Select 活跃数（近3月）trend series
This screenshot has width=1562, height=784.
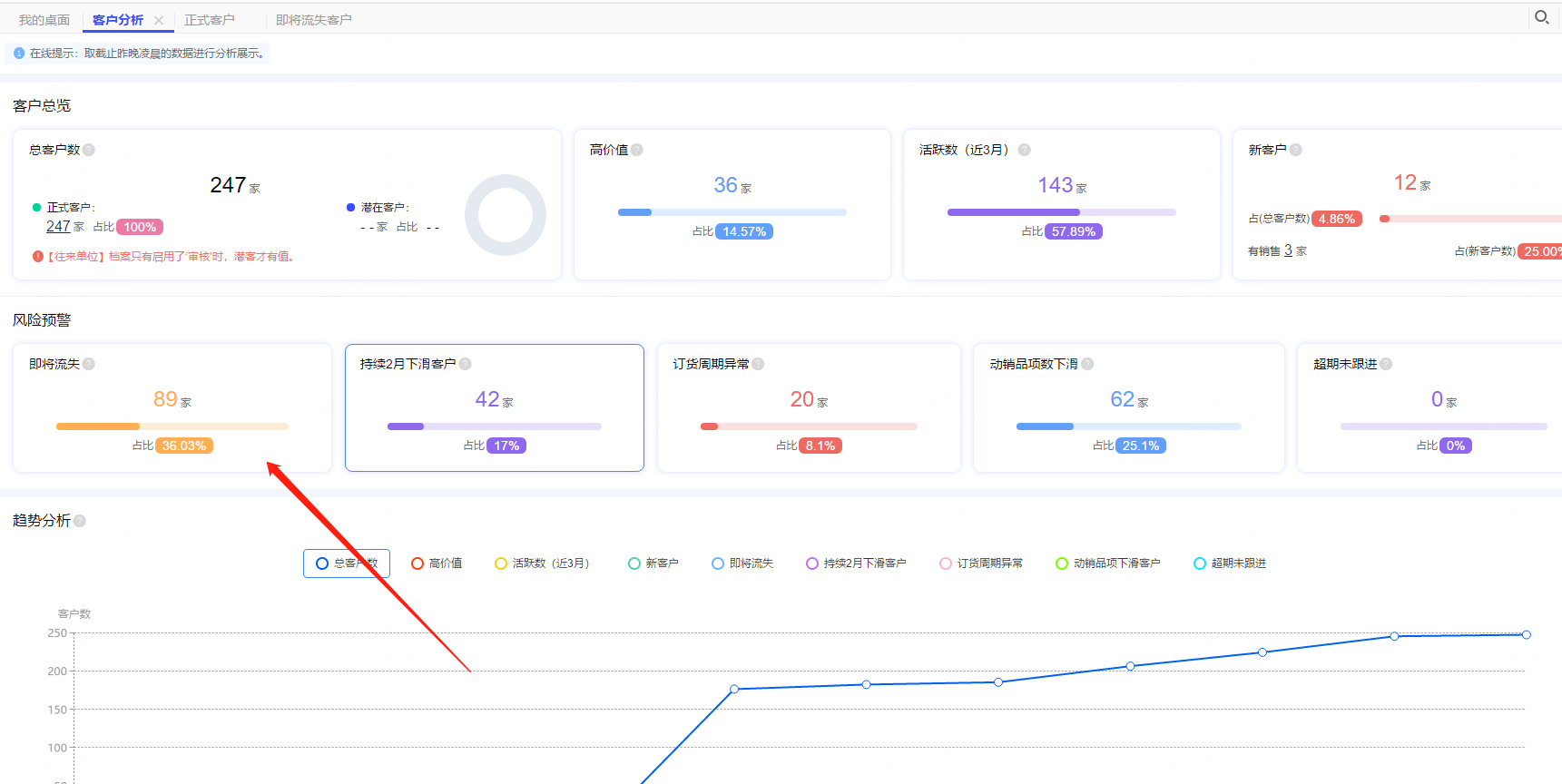pyautogui.click(x=543, y=563)
